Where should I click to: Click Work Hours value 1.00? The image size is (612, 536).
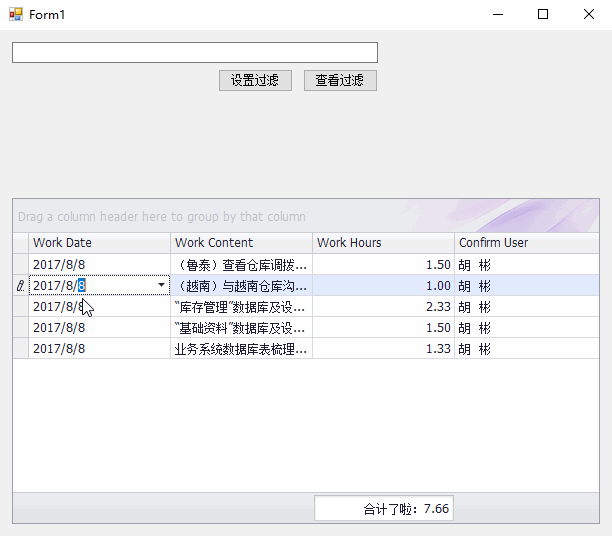click(x=383, y=286)
